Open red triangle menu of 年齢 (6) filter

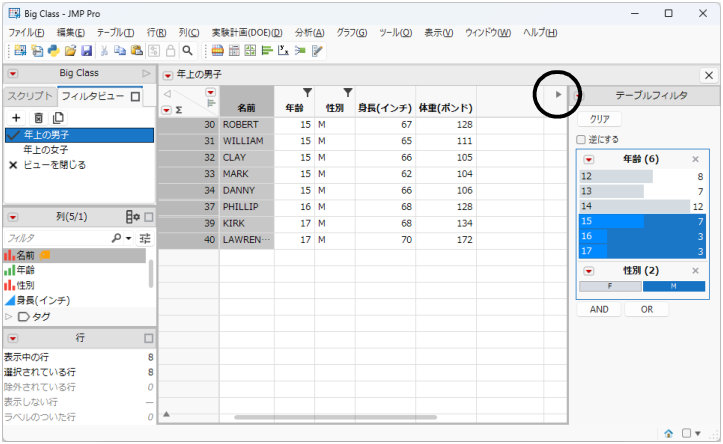coord(589,160)
